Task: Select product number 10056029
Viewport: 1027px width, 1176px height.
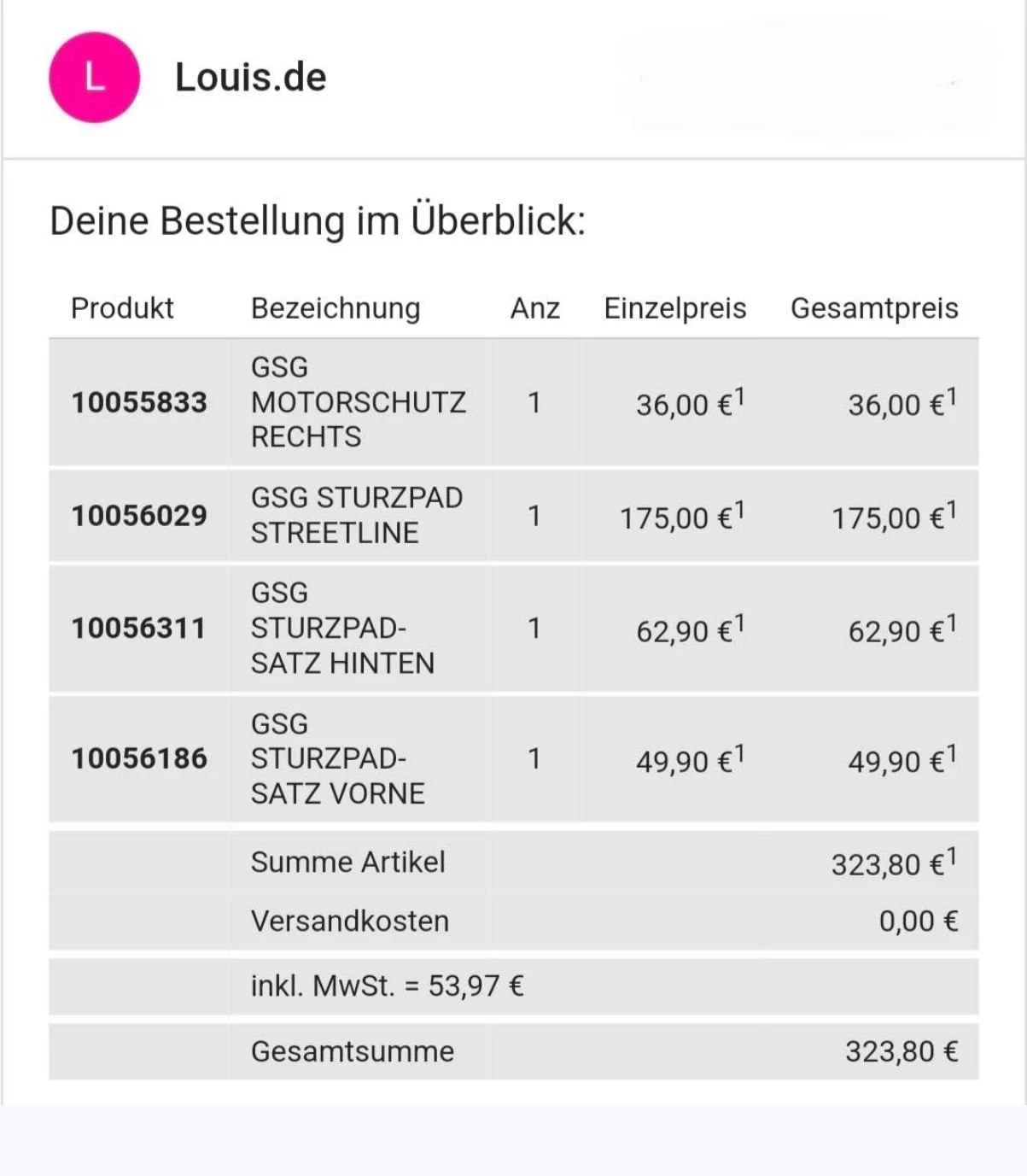Action: [x=139, y=516]
